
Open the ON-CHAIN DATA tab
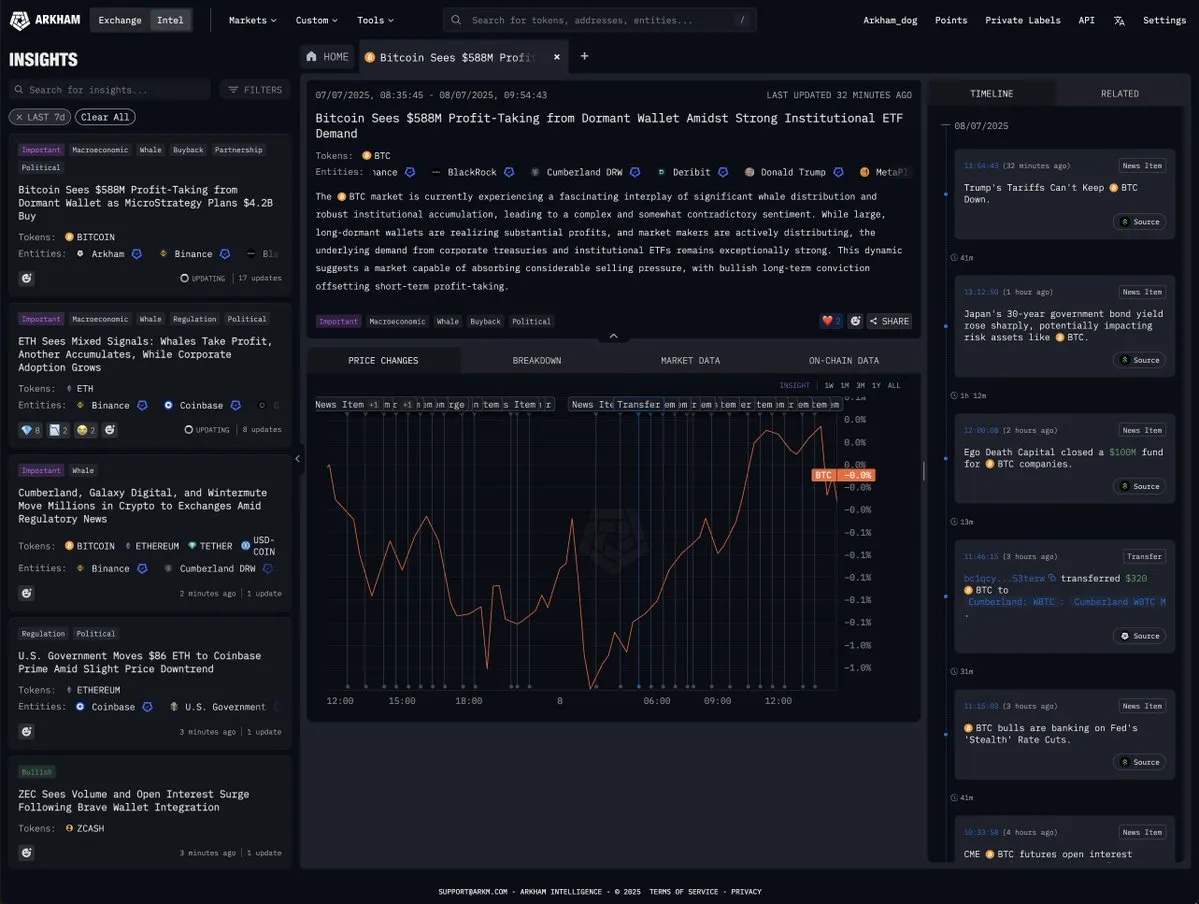click(x=844, y=360)
